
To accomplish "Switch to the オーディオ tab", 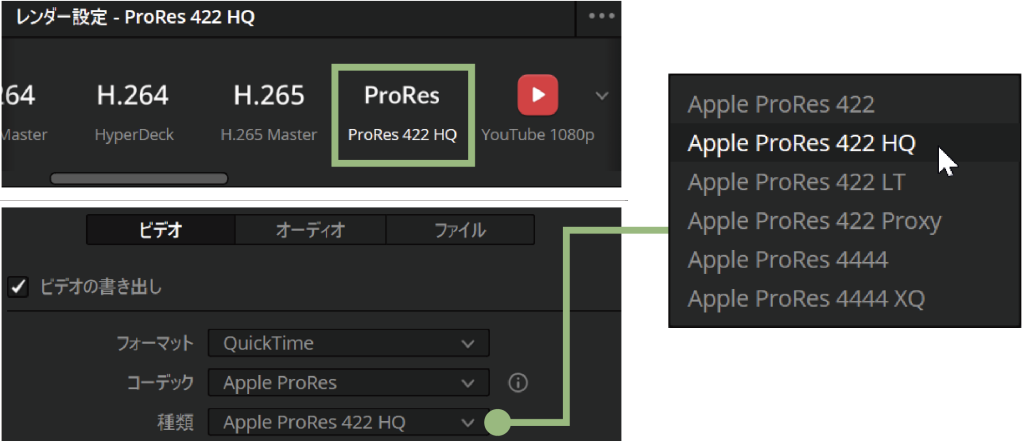I will [x=310, y=230].
